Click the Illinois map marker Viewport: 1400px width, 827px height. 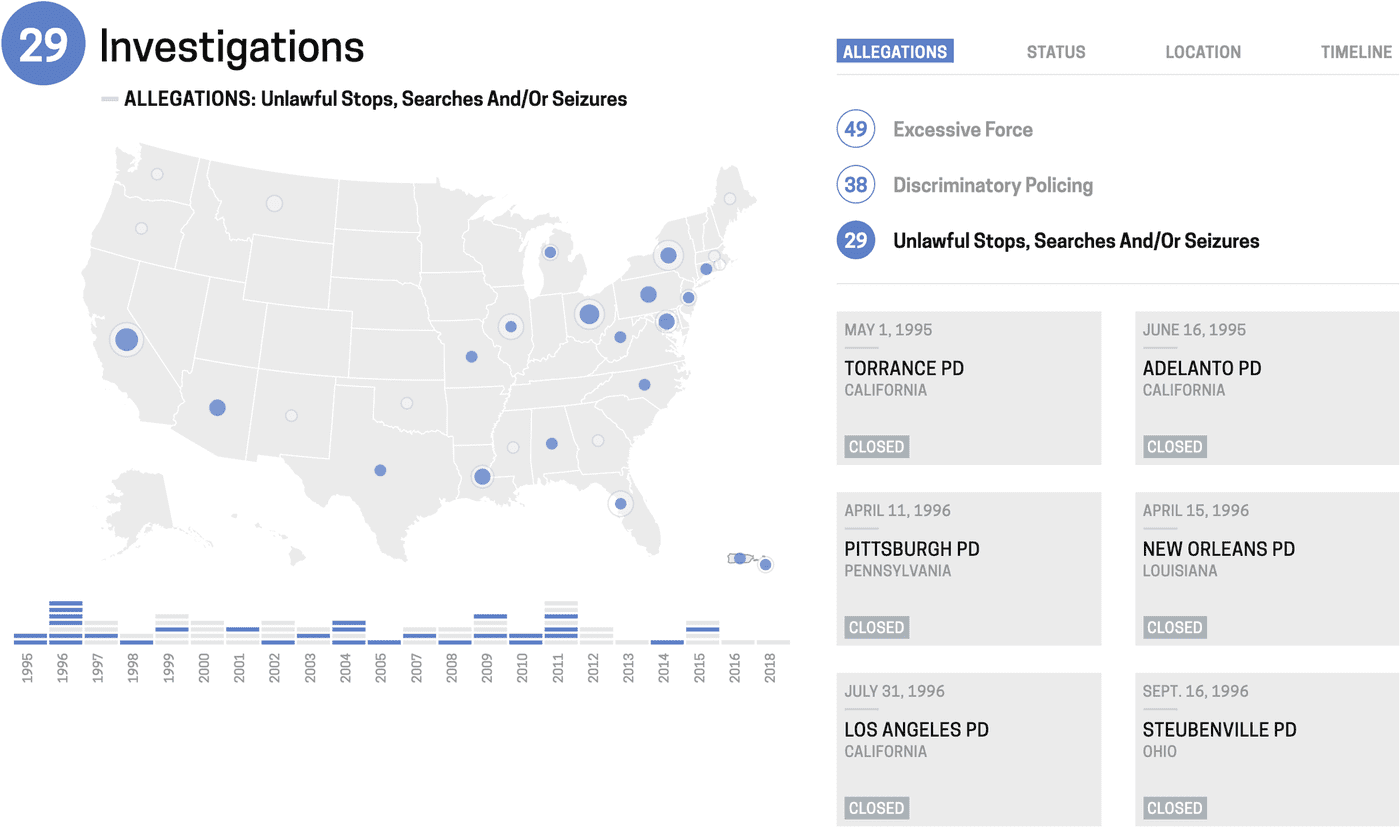[511, 326]
